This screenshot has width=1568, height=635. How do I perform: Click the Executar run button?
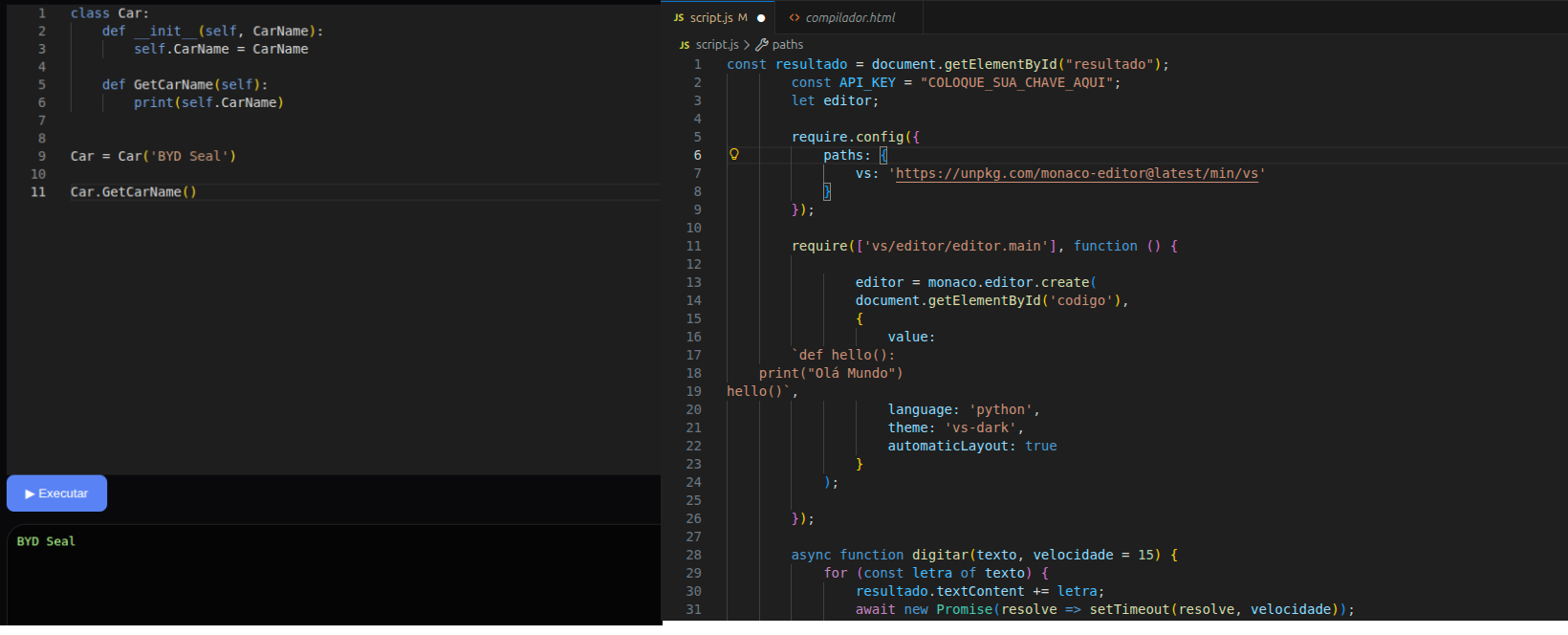point(56,493)
